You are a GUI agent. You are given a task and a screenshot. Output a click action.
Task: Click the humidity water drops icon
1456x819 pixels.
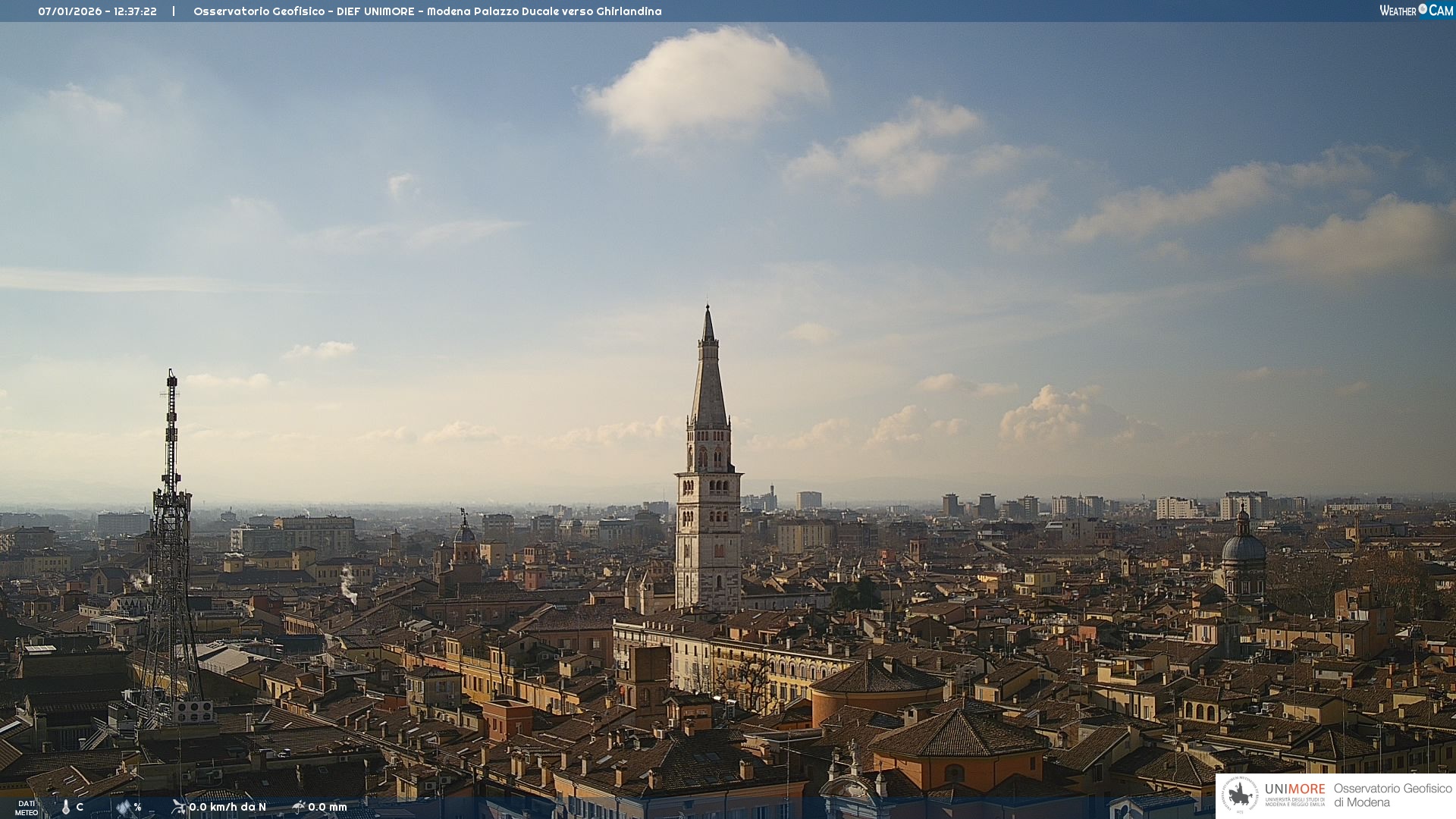124,807
